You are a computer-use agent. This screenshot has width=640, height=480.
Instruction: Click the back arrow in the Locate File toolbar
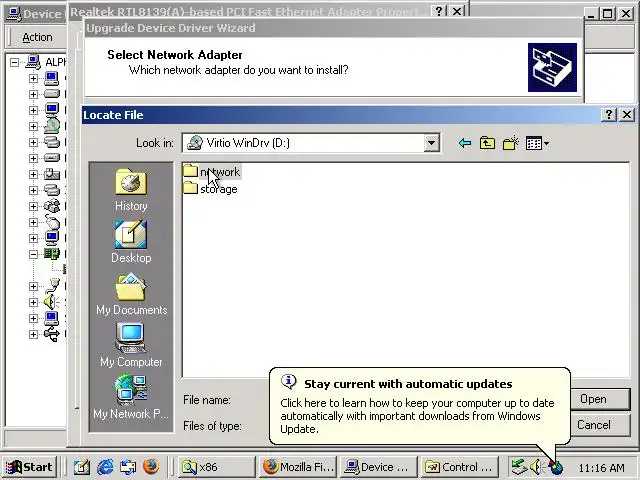tap(465, 143)
